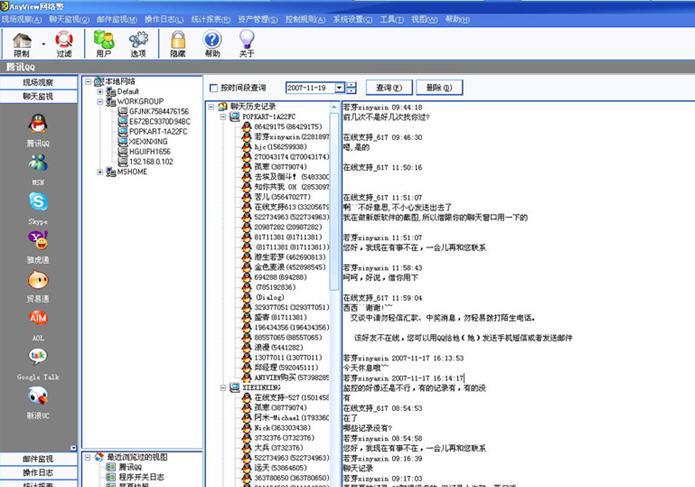695x487 pixels.
Task: Open the 工具 menu
Action: (391, 19)
